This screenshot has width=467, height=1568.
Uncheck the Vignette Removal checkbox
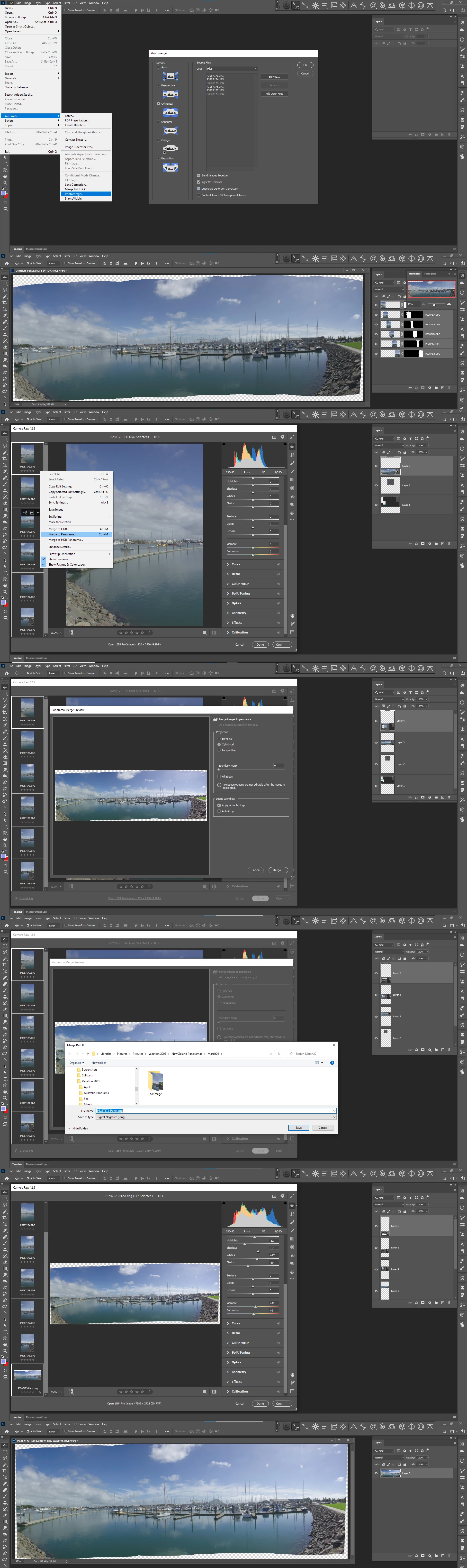point(199,182)
